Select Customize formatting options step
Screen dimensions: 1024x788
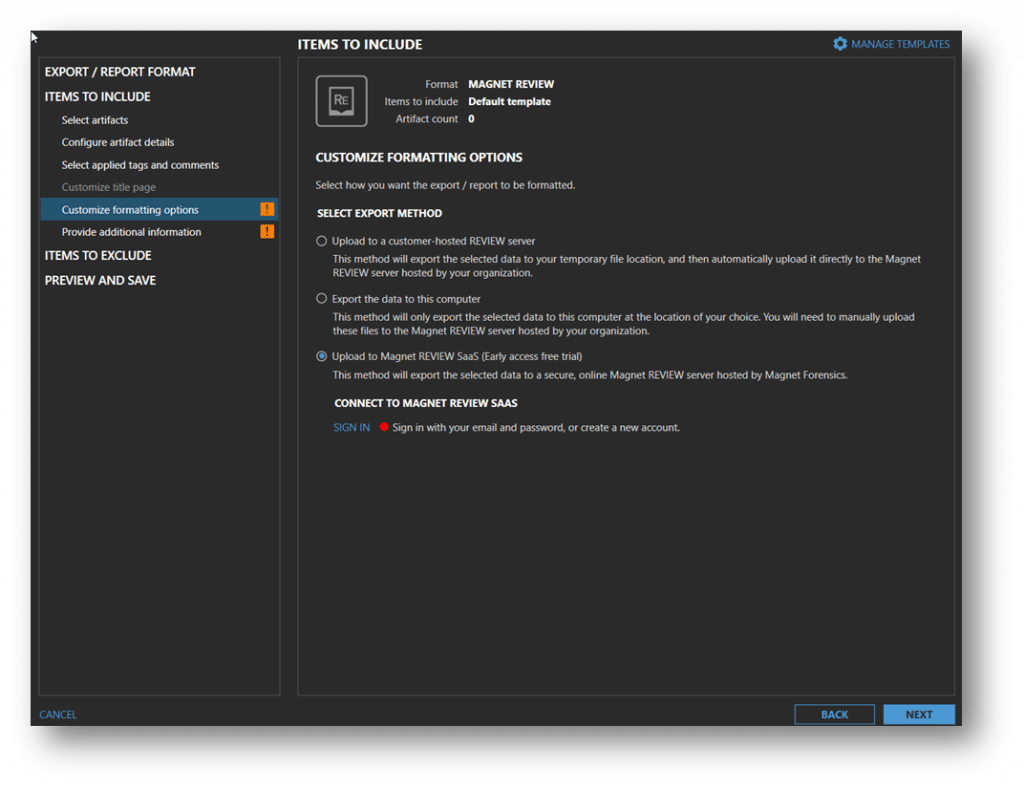tap(159, 210)
